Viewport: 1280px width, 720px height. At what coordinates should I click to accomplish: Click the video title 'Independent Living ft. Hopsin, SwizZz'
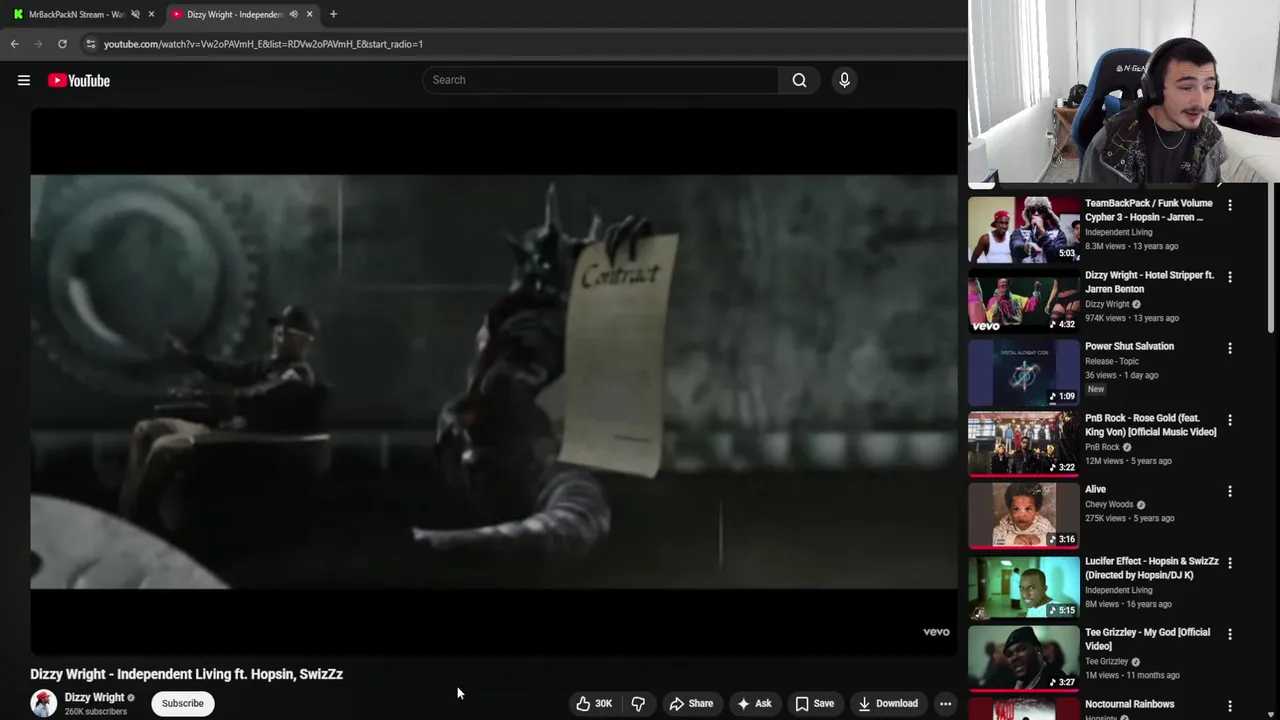(186, 674)
